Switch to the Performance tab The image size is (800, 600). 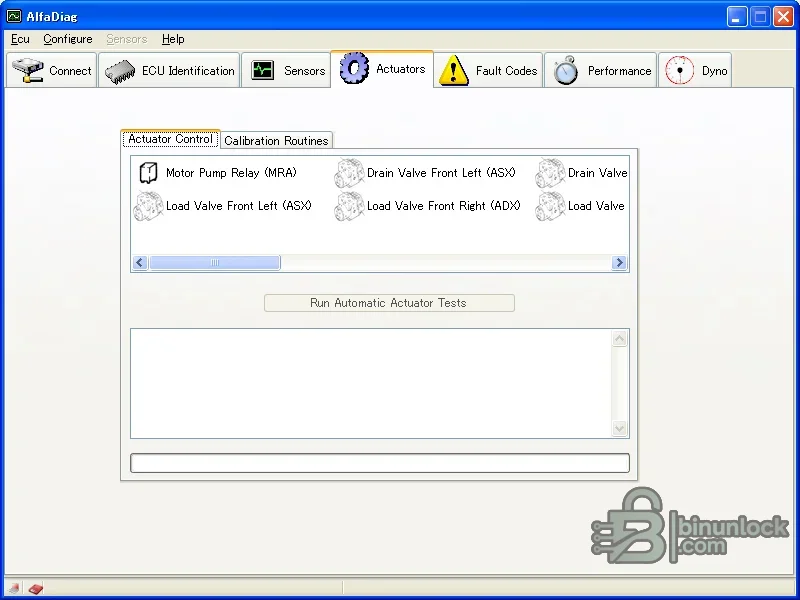coord(601,70)
